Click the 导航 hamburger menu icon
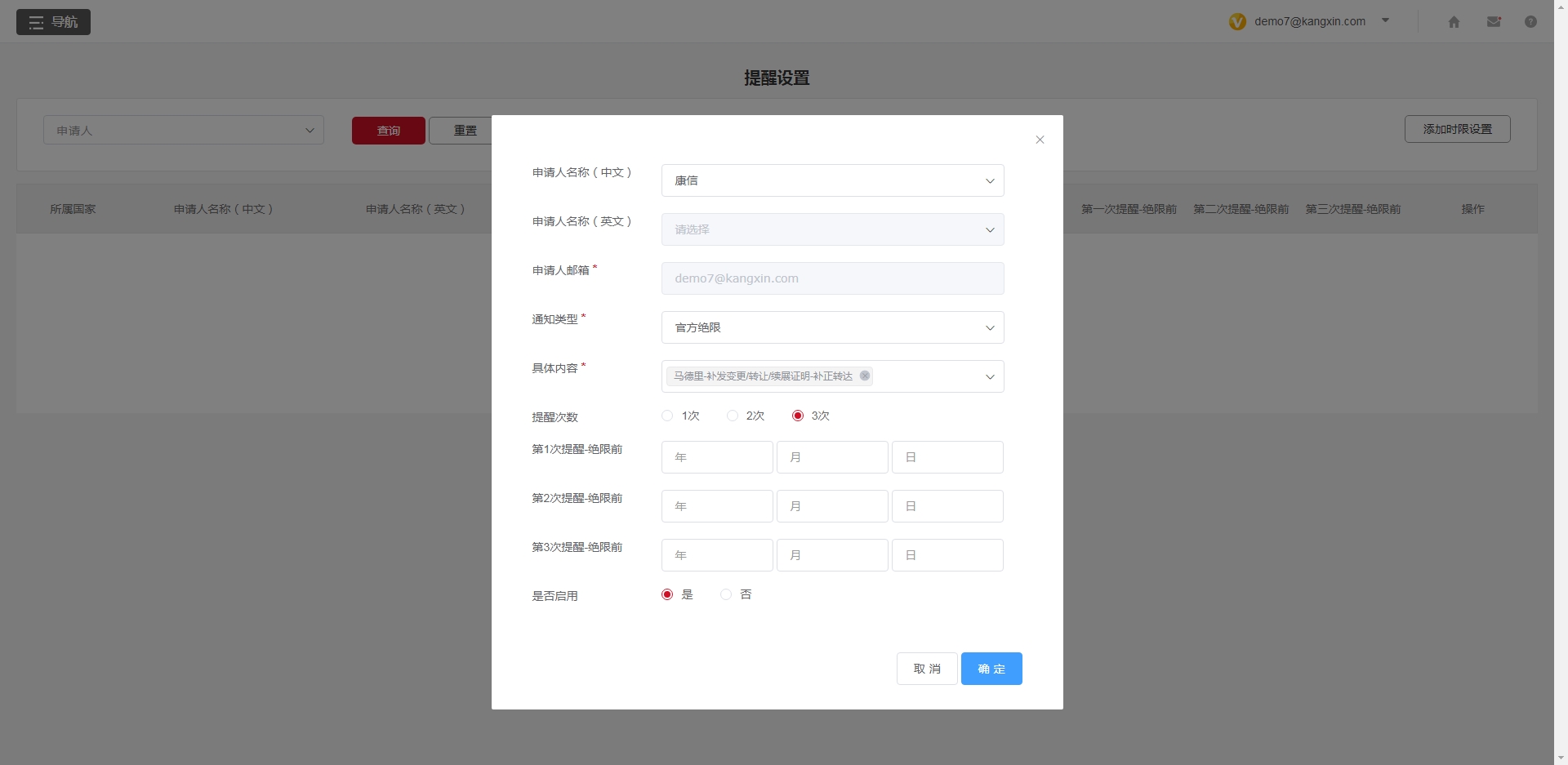 36,22
